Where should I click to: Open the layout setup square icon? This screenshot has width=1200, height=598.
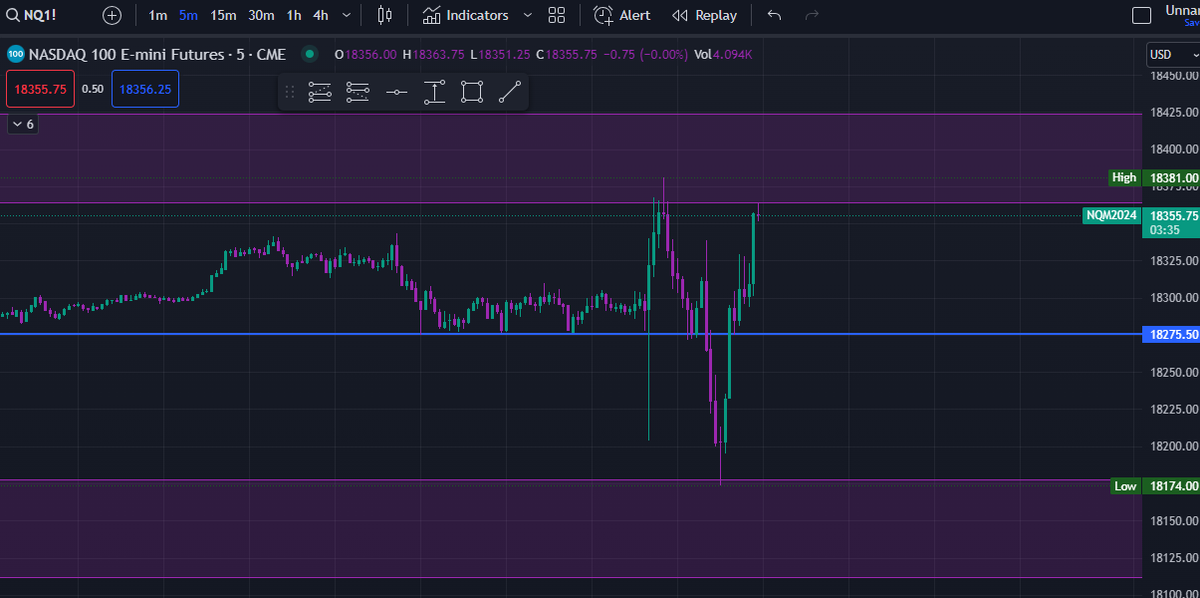tap(1141, 15)
